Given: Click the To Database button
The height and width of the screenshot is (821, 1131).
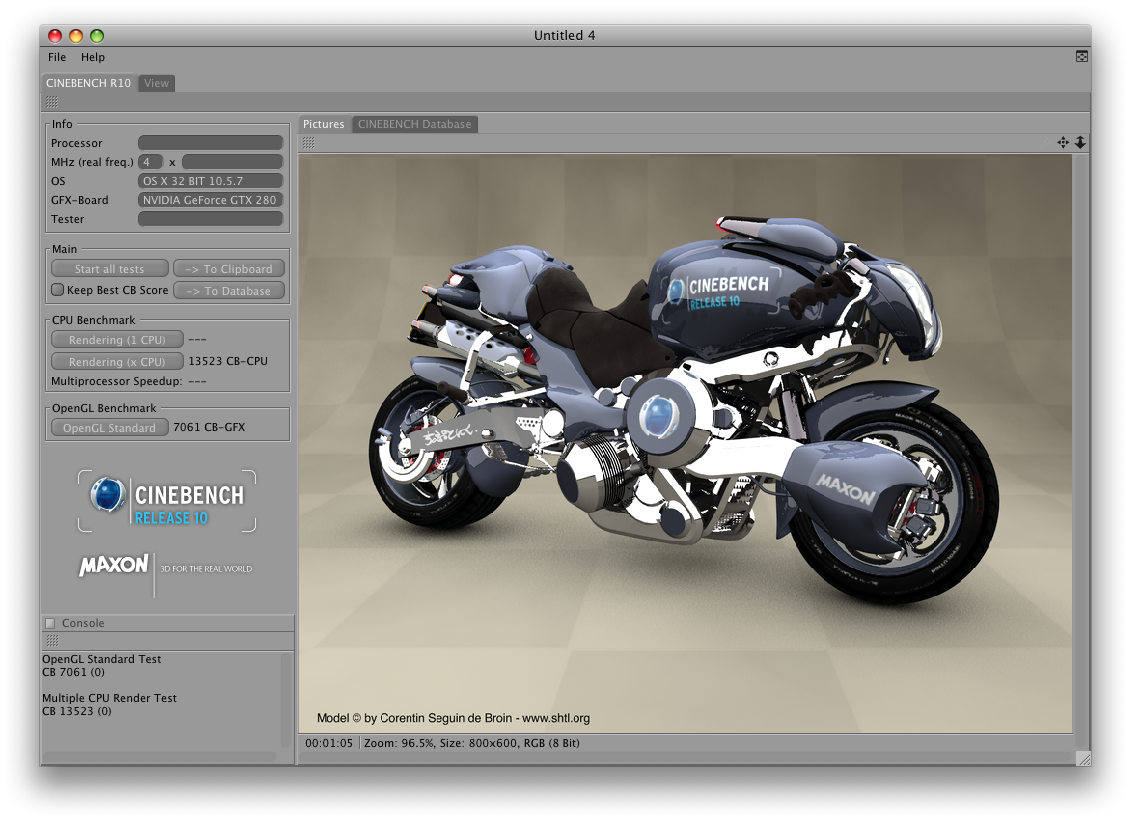Looking at the screenshot, I should pos(229,291).
